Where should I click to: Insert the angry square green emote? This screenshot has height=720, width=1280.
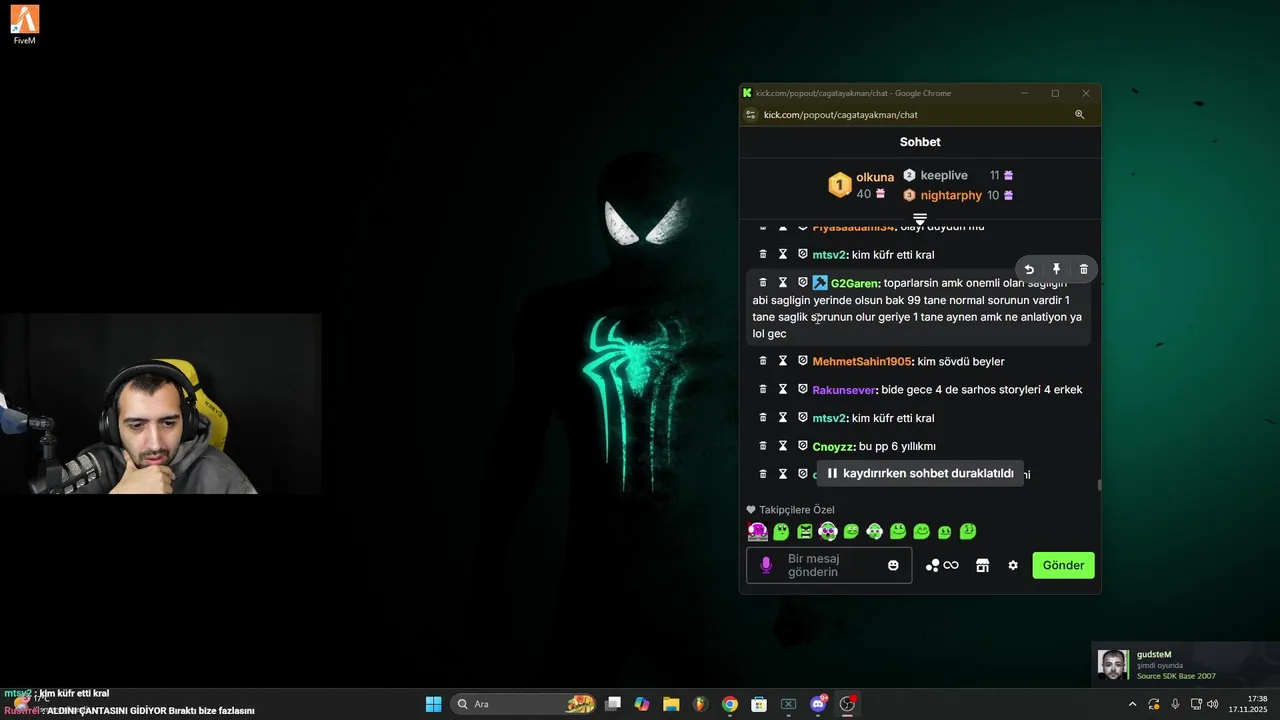(x=805, y=531)
